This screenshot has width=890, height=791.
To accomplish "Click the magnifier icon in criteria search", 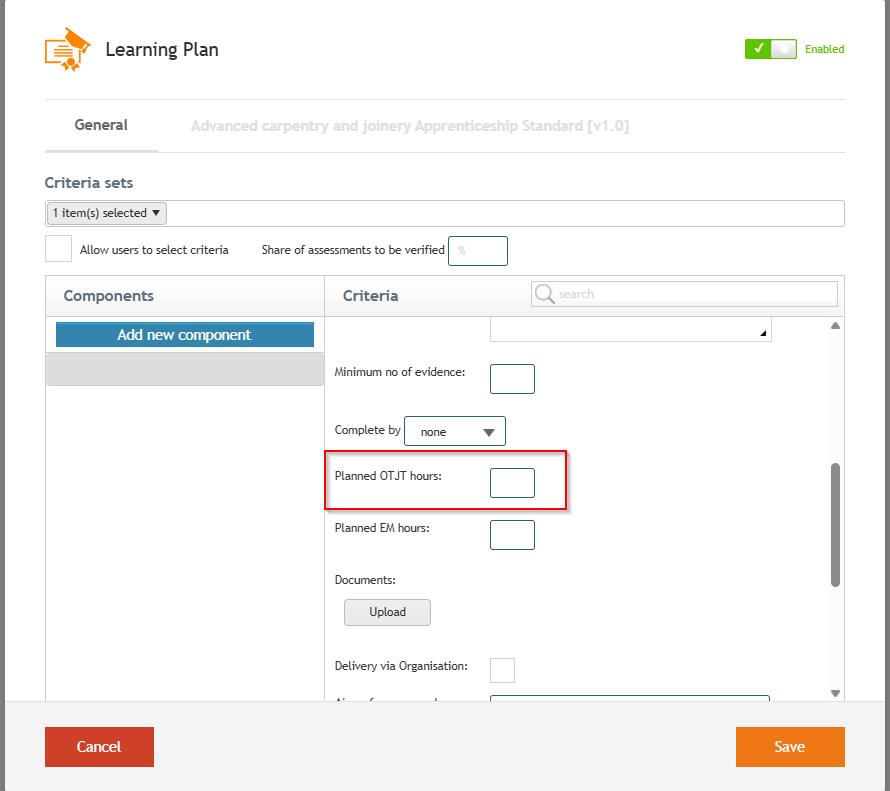I will [x=544, y=294].
